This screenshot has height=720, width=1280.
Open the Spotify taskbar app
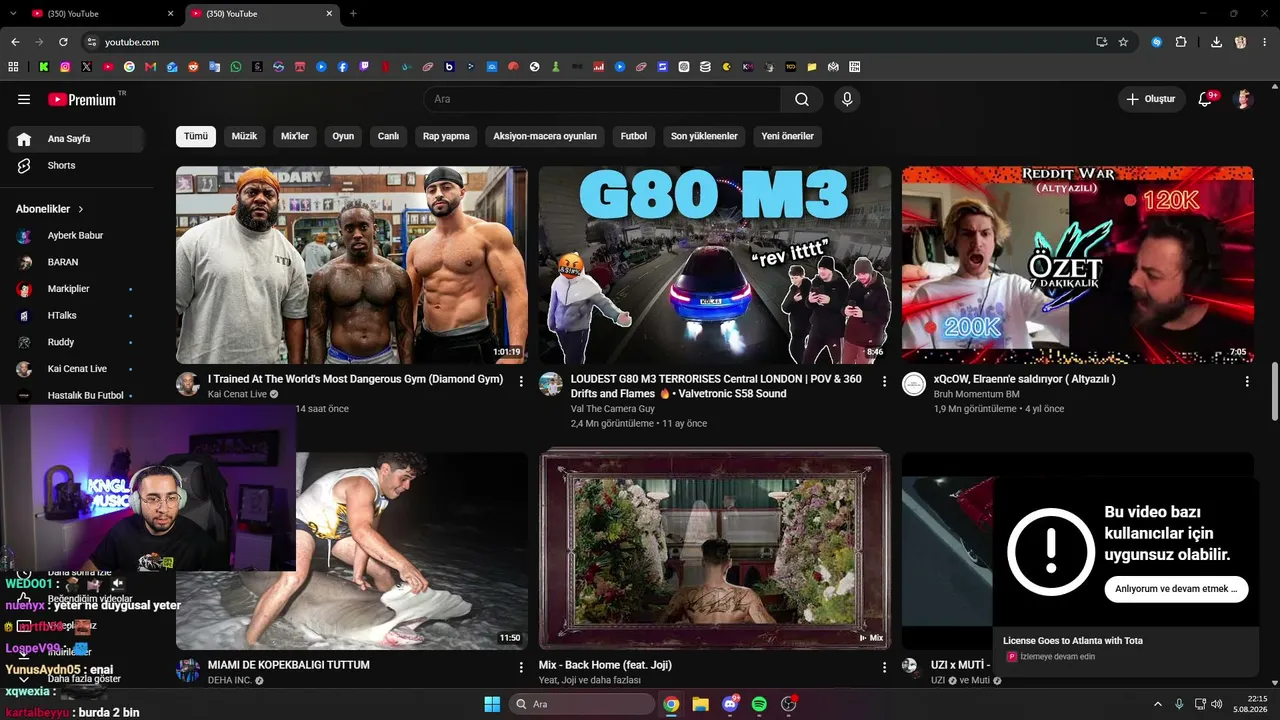point(759,704)
